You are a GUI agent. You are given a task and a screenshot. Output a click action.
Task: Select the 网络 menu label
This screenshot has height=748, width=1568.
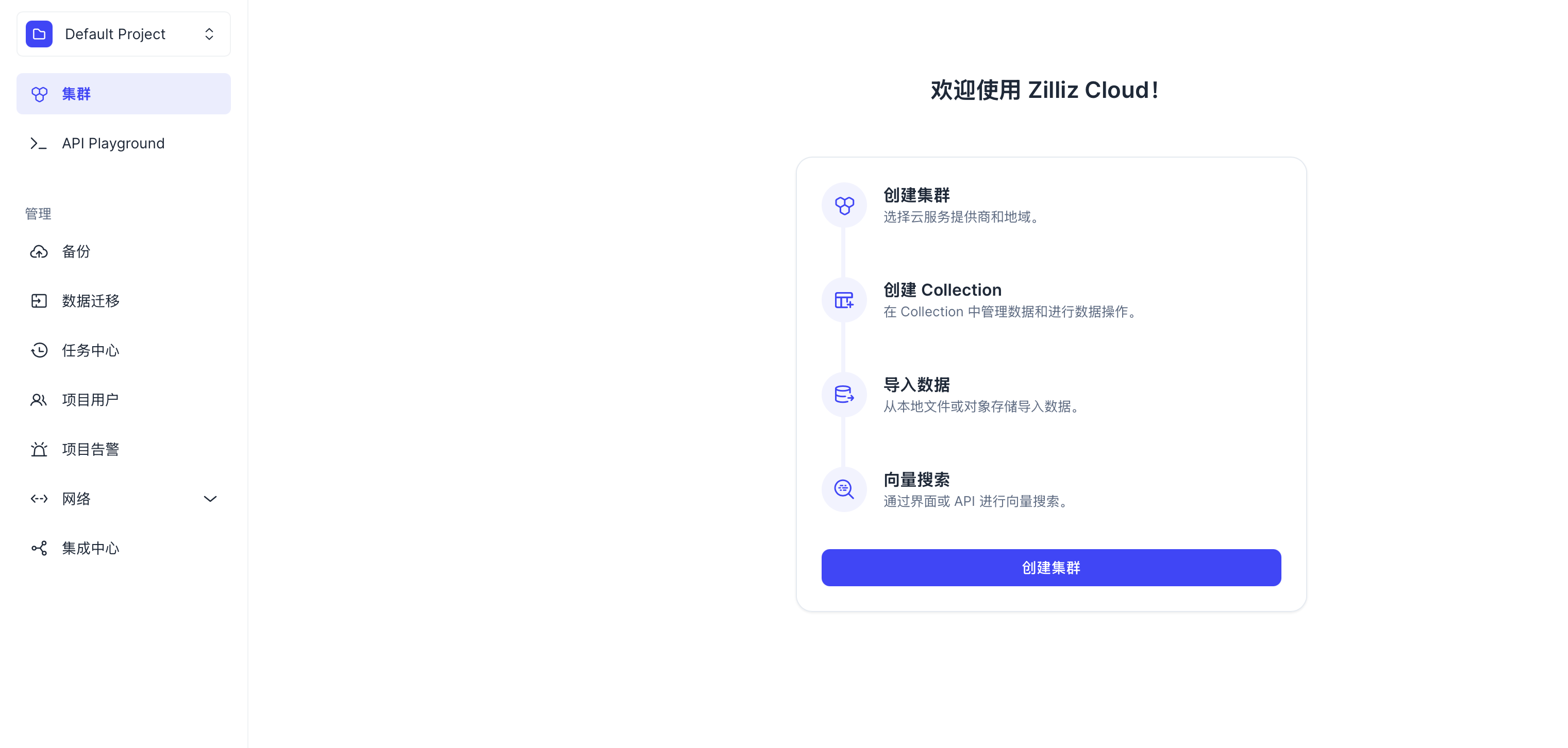click(x=77, y=499)
